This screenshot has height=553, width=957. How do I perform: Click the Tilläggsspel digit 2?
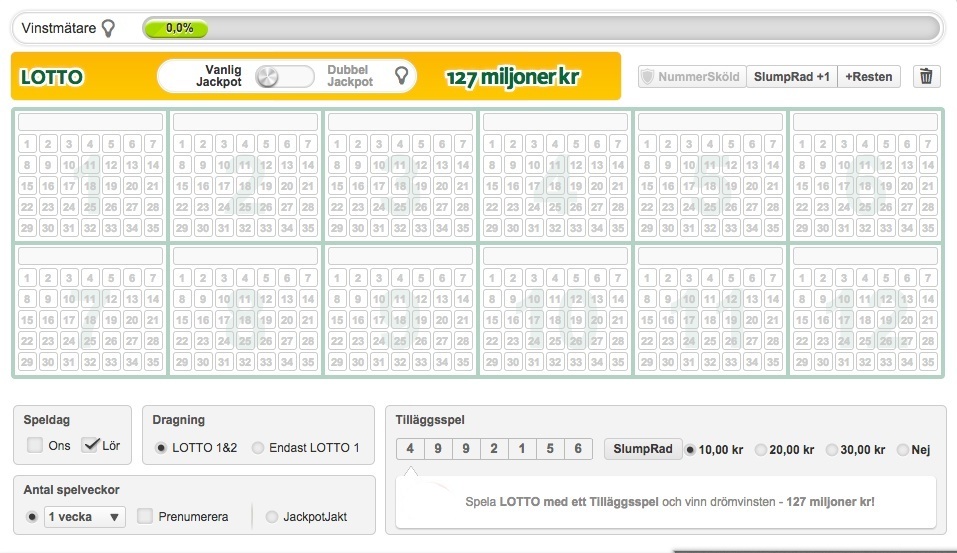494,449
